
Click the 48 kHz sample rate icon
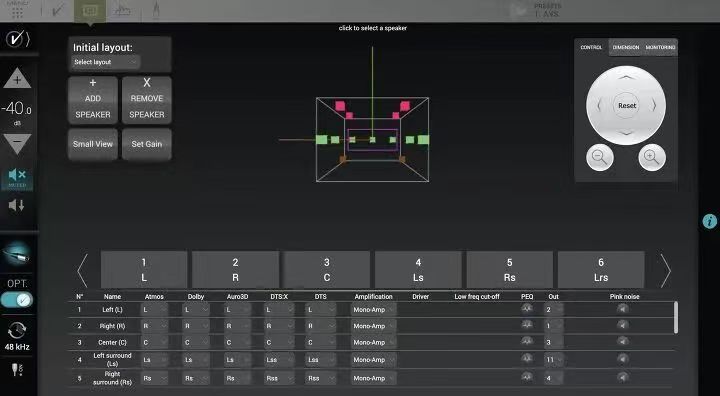point(17,335)
